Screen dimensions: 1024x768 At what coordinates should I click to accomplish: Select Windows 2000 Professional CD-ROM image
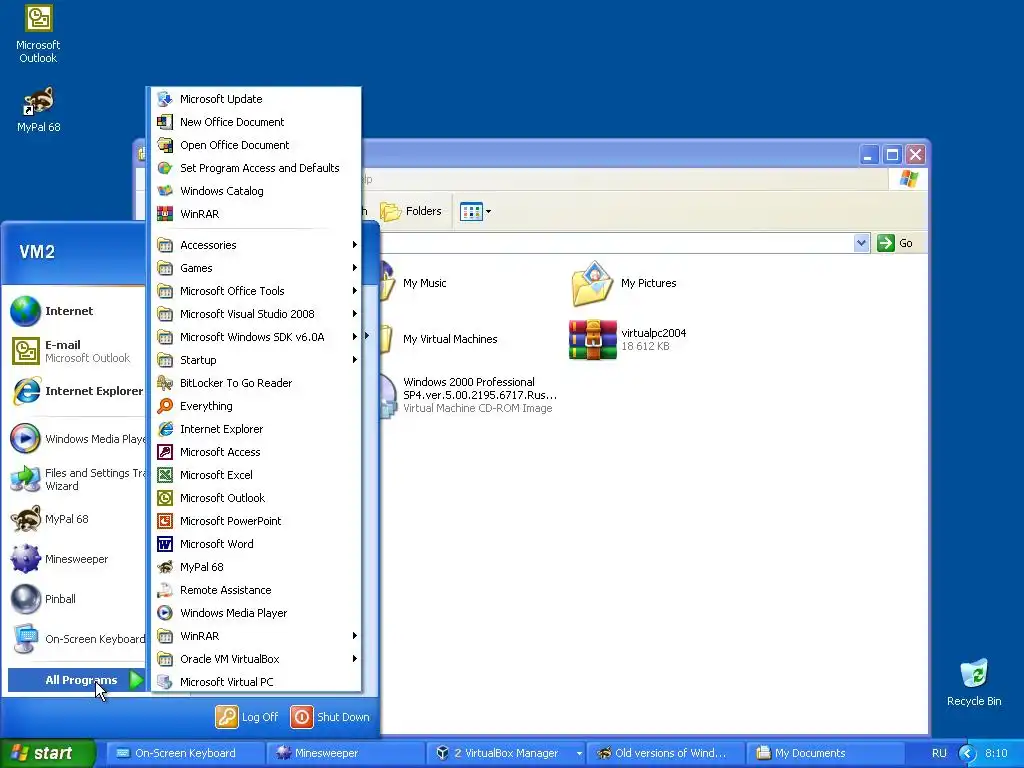(x=470, y=395)
